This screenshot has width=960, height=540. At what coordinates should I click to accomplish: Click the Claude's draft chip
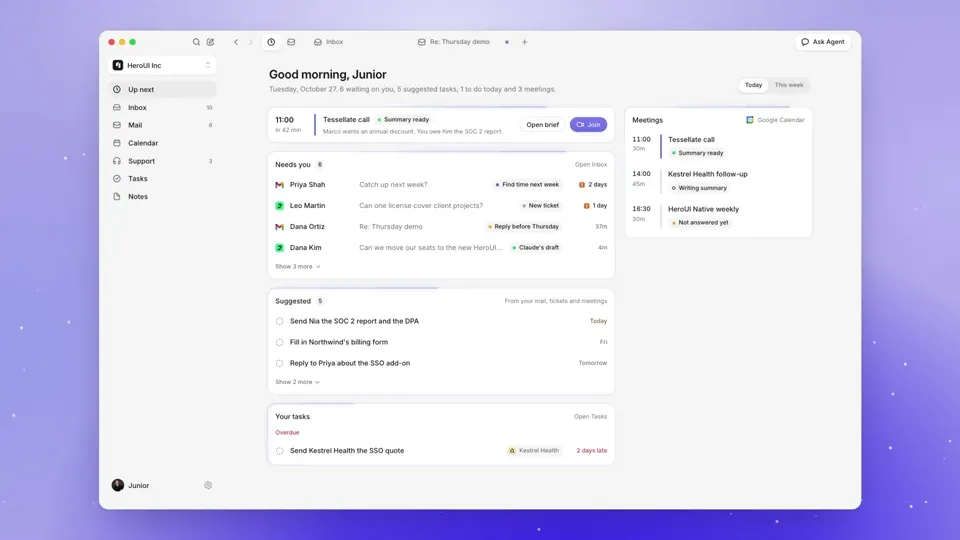(x=536, y=248)
